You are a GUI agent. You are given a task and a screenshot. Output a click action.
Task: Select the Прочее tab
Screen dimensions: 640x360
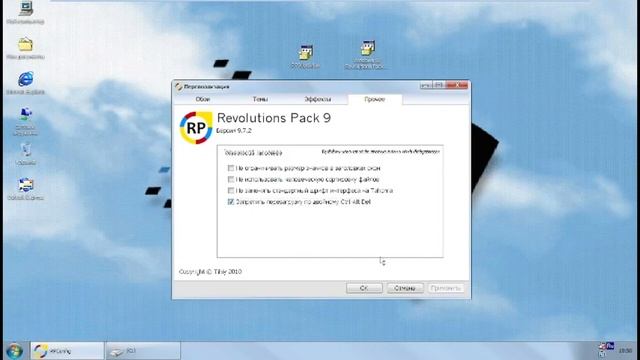click(375, 99)
